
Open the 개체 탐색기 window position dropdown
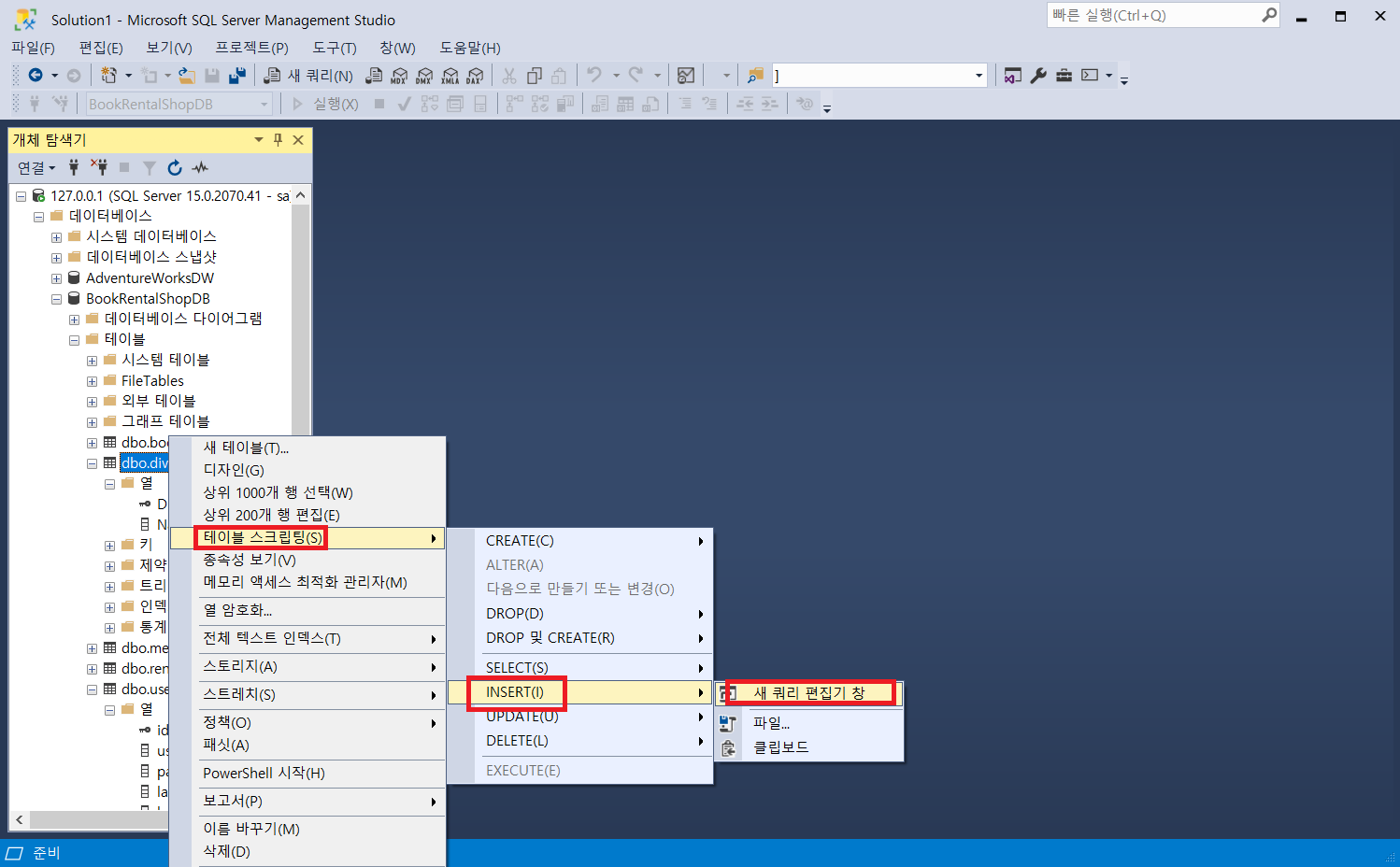click(259, 140)
